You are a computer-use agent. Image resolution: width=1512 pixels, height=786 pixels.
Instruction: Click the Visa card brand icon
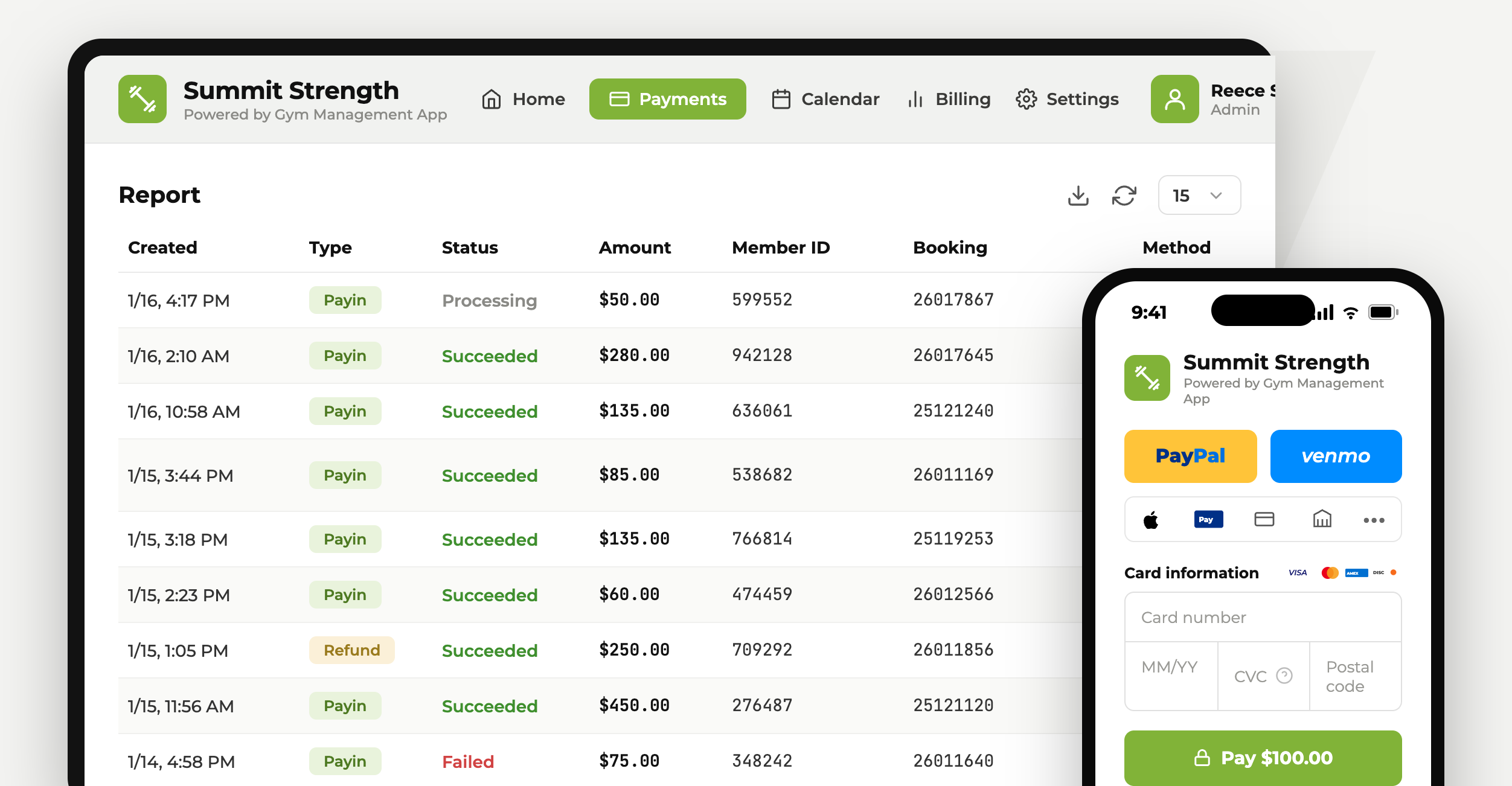[1298, 572]
